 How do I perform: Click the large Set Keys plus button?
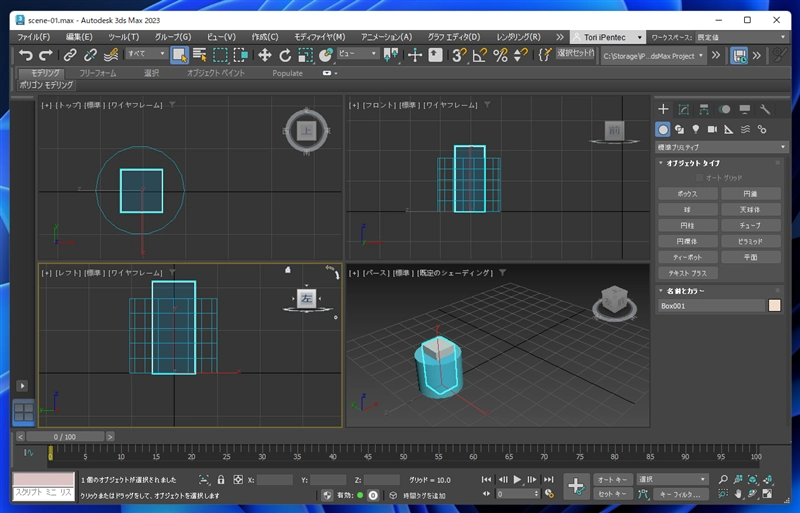click(x=577, y=486)
